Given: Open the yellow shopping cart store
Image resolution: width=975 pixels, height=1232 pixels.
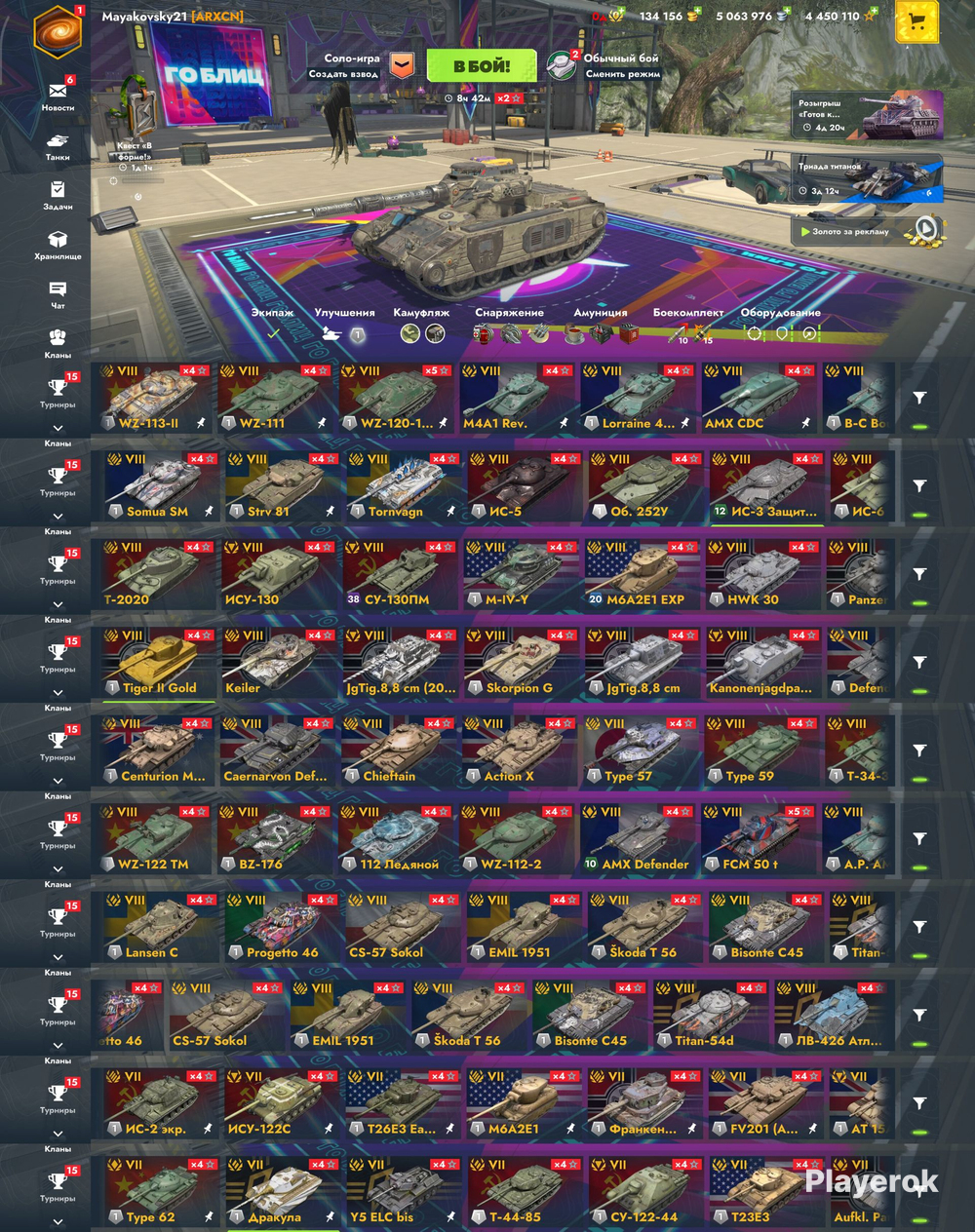Looking at the screenshot, I should point(916,21).
